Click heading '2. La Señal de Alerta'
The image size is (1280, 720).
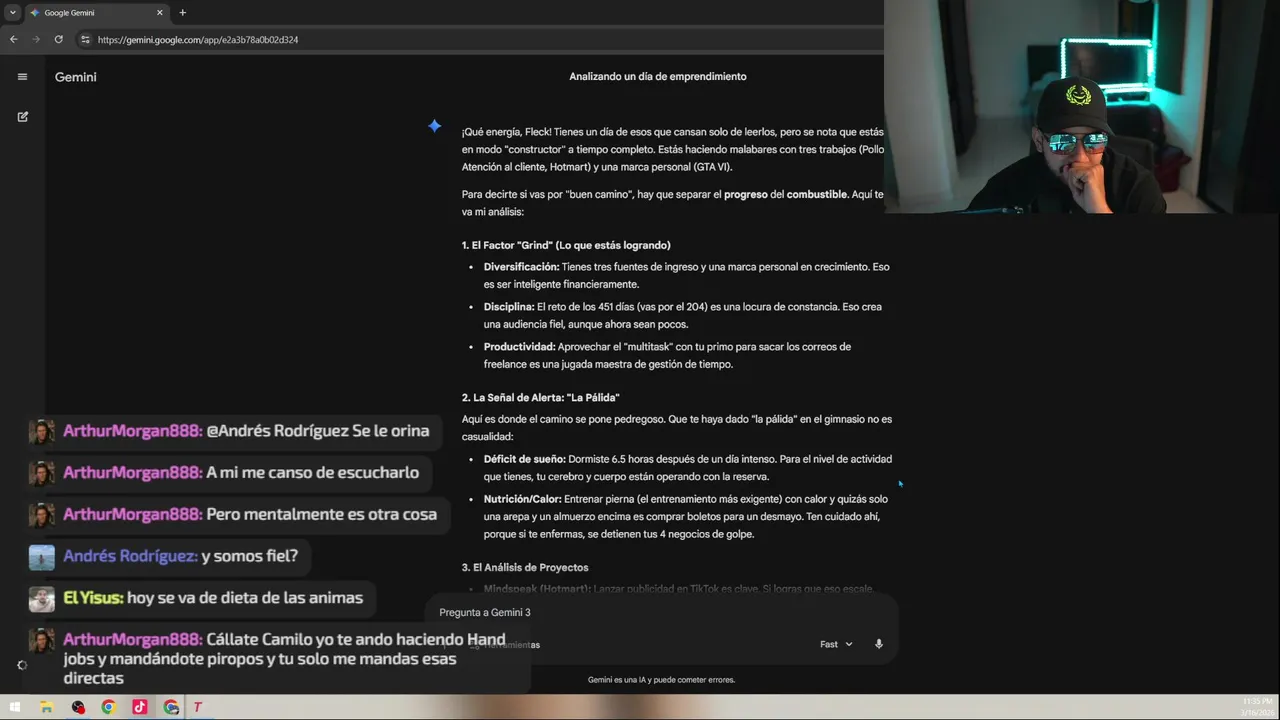coord(541,398)
